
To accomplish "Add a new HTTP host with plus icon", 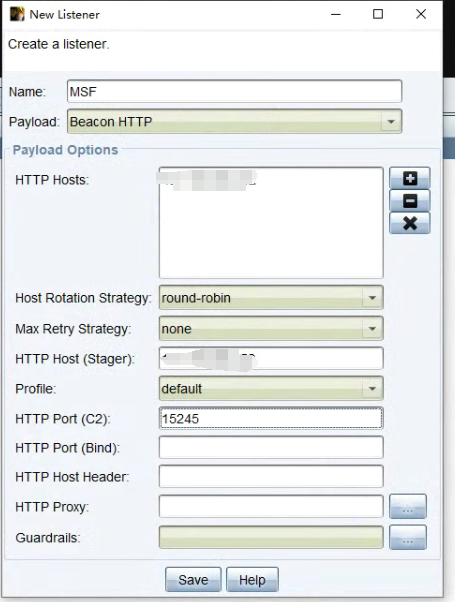I will [410, 178].
